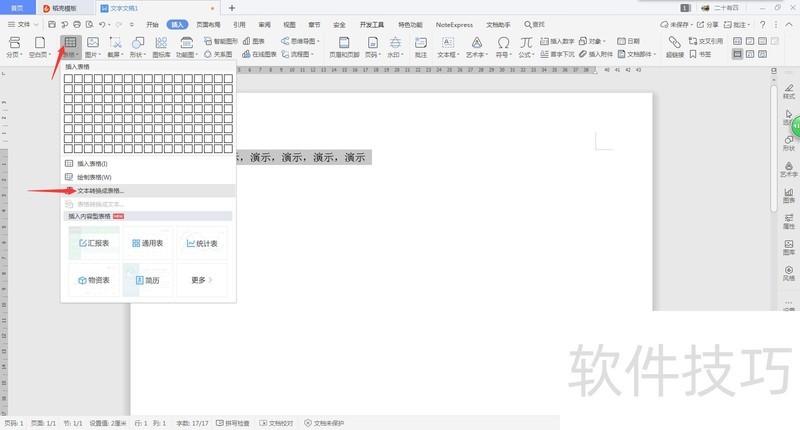Viewport: 800px width, 430px height.
Task: Open the Comments (批注) dropdown at top right
Action: click(737, 24)
